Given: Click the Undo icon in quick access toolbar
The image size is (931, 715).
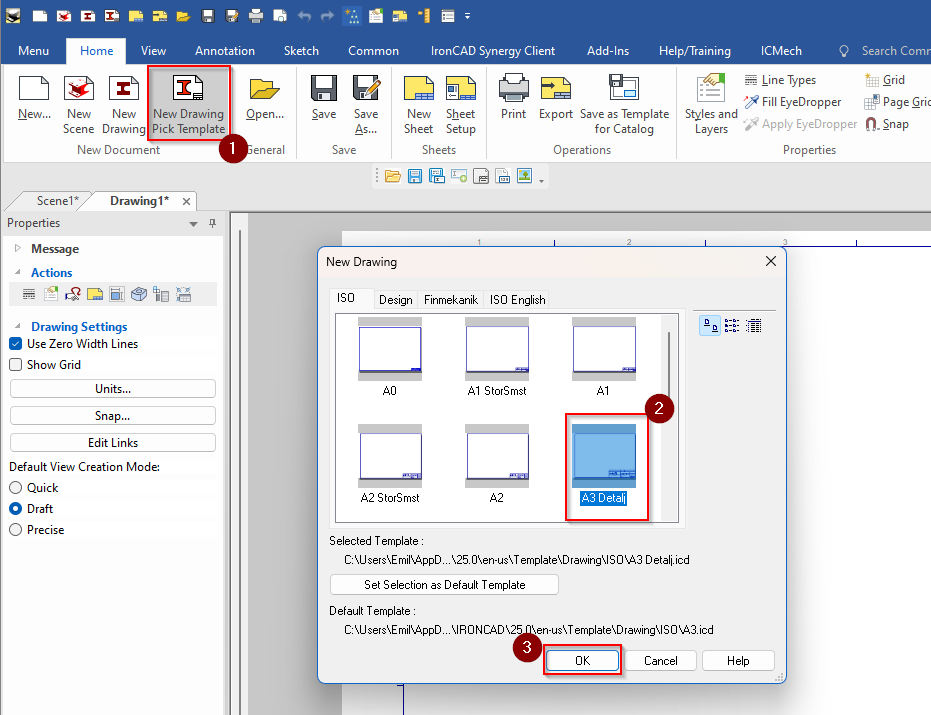Looking at the screenshot, I should pyautogui.click(x=305, y=16).
